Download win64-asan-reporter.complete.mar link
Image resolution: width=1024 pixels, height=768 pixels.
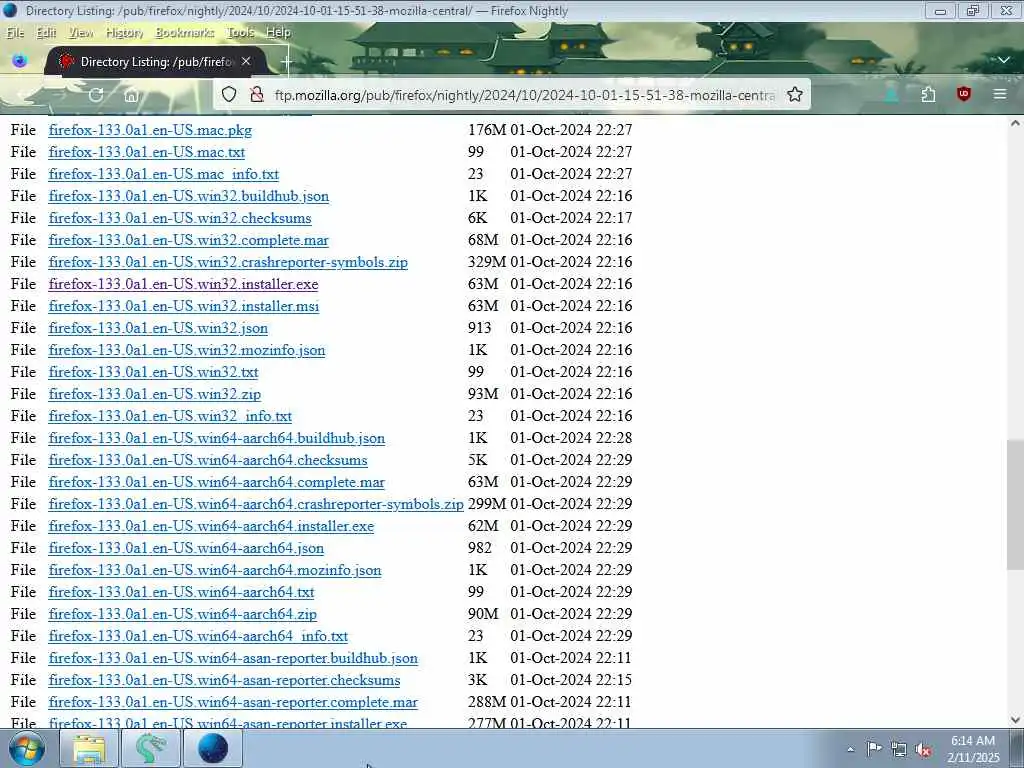click(x=233, y=703)
